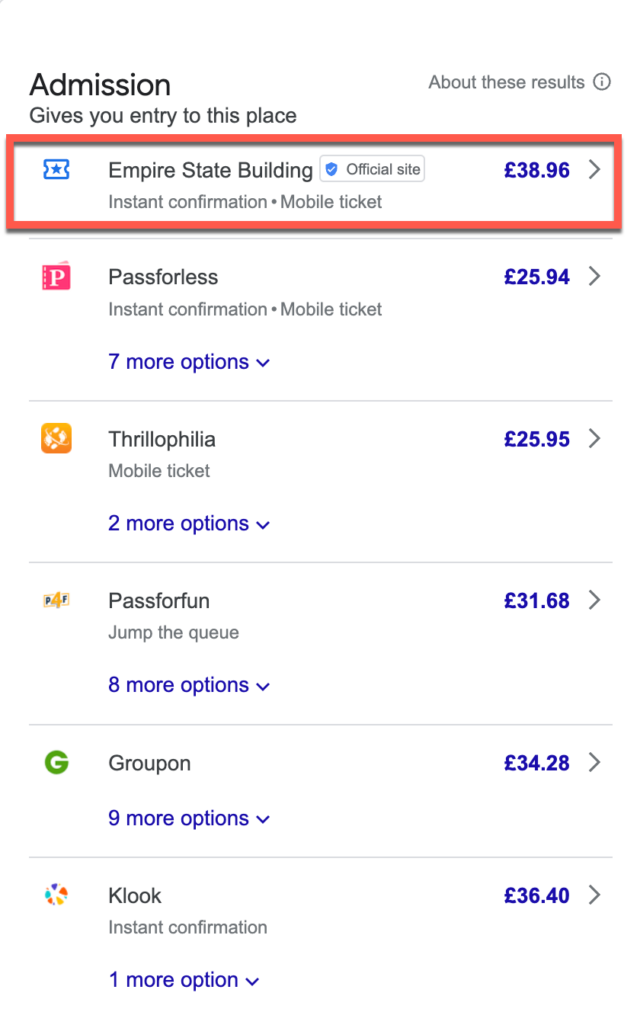Click the Empire State Building ticket icon
Image resolution: width=640 pixels, height=1012 pixels.
click(x=57, y=171)
